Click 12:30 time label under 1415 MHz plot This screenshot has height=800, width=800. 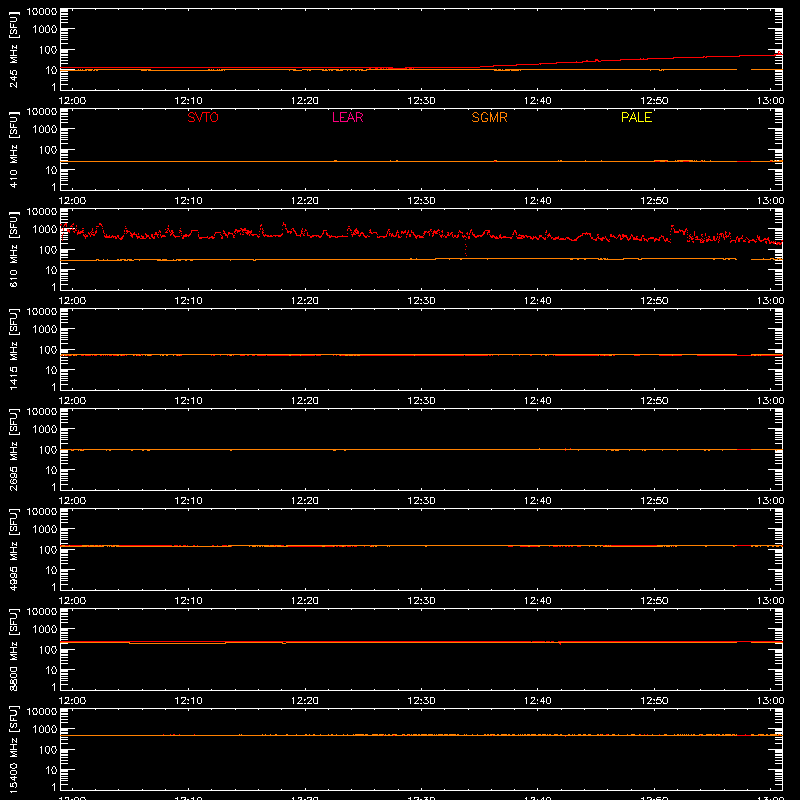point(421,401)
